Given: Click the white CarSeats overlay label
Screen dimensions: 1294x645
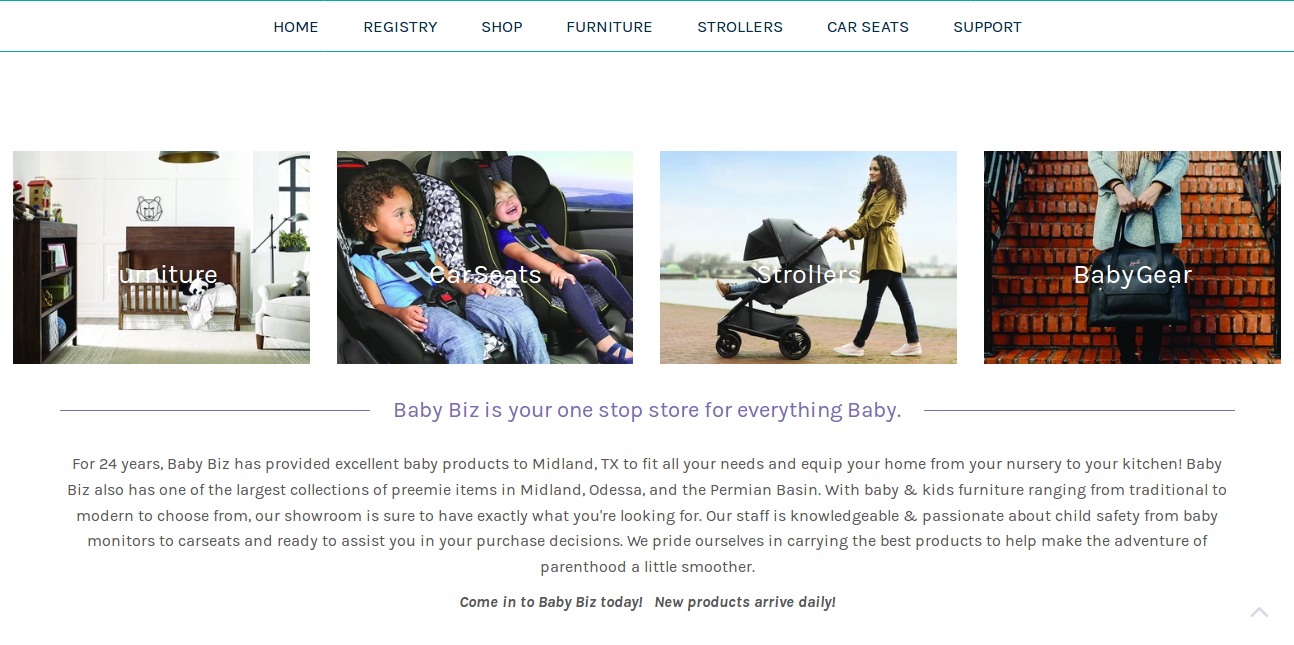Looking at the screenshot, I should (x=485, y=275).
